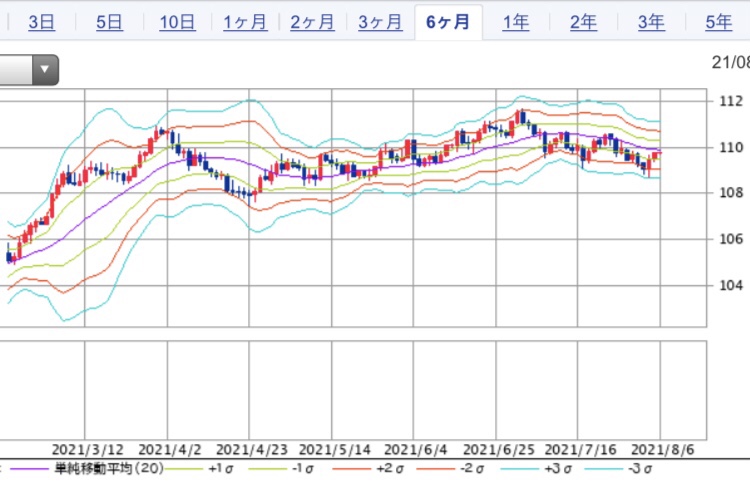Click the 108 price axis label
Screen dimensions: 750x488
(731, 193)
